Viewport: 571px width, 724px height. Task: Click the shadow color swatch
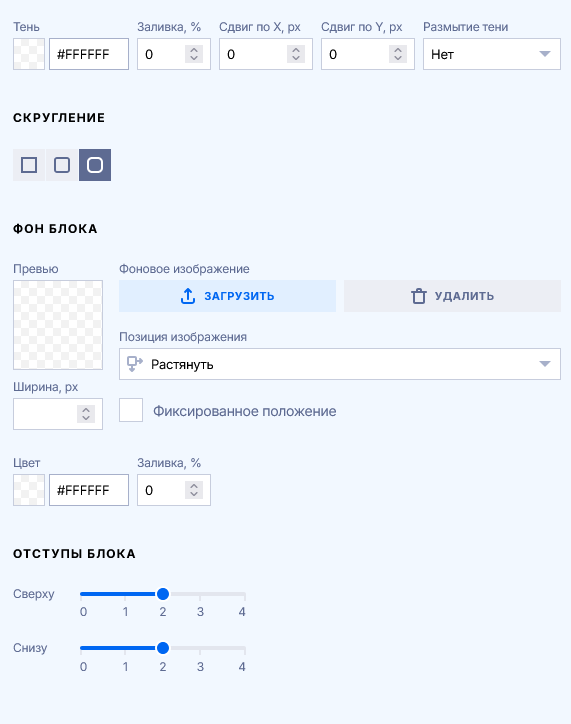point(29,54)
